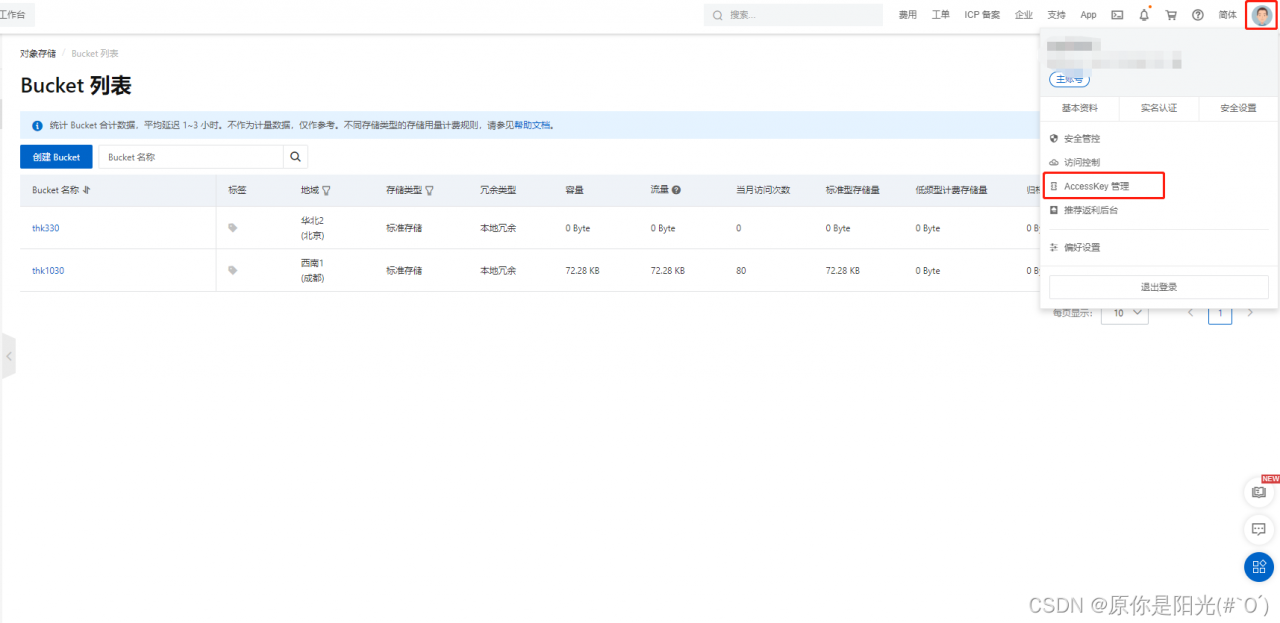
Task: Click inside the Bucket 名称 search field
Action: coord(190,156)
